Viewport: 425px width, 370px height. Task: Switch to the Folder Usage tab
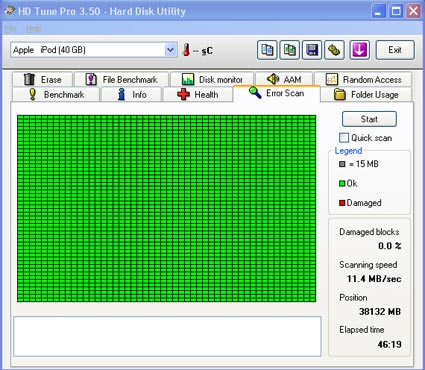(x=366, y=94)
